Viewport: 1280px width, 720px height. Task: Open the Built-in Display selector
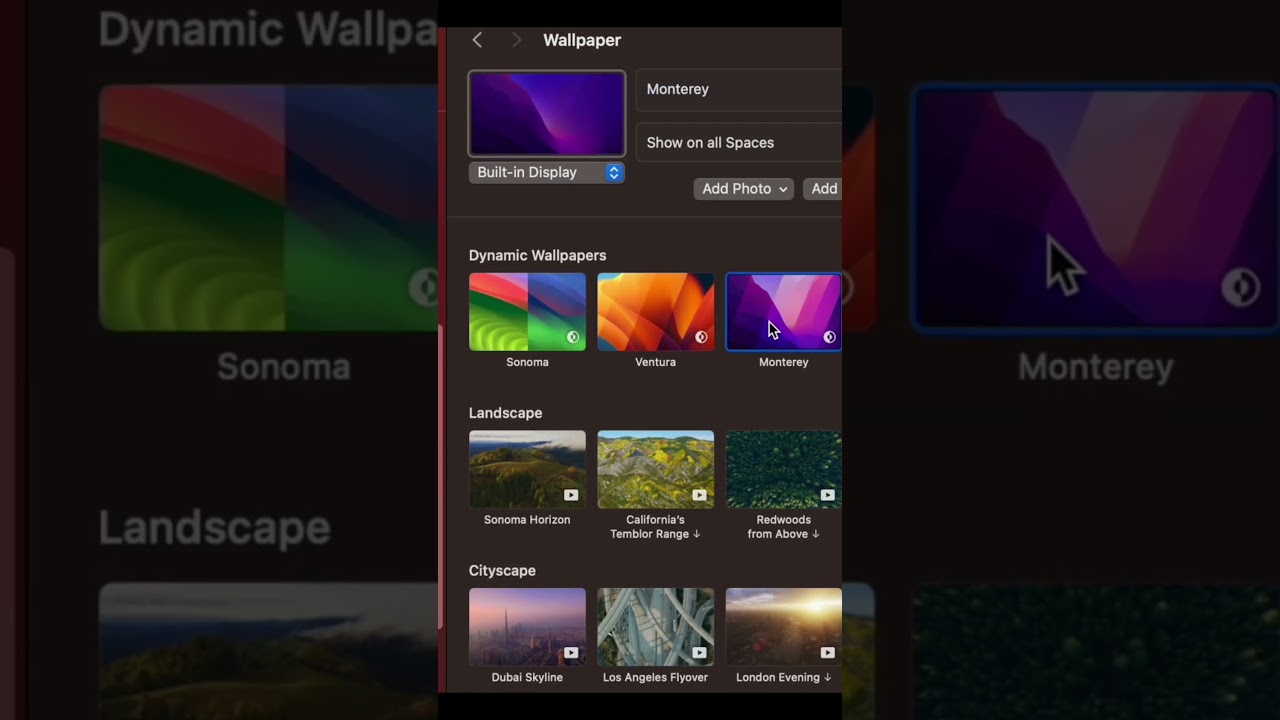(x=547, y=172)
